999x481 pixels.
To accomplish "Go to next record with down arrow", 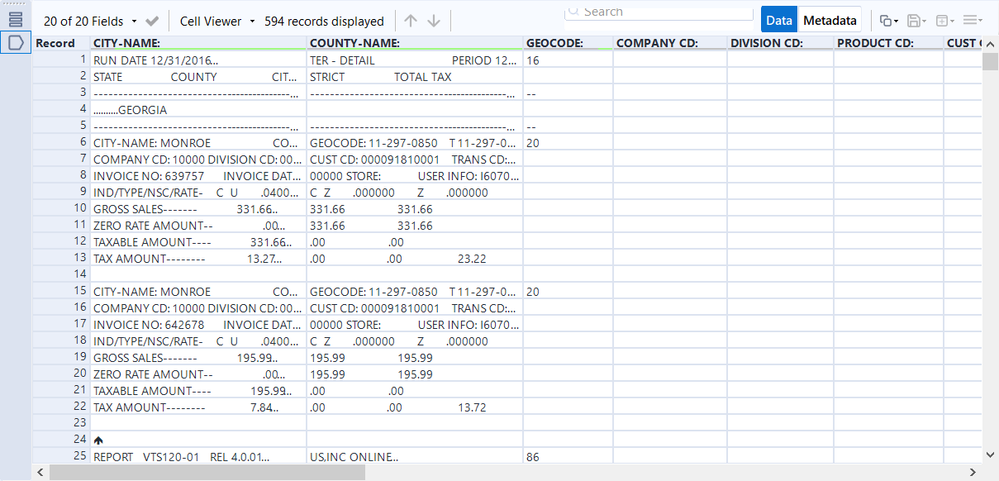I will 434,21.
